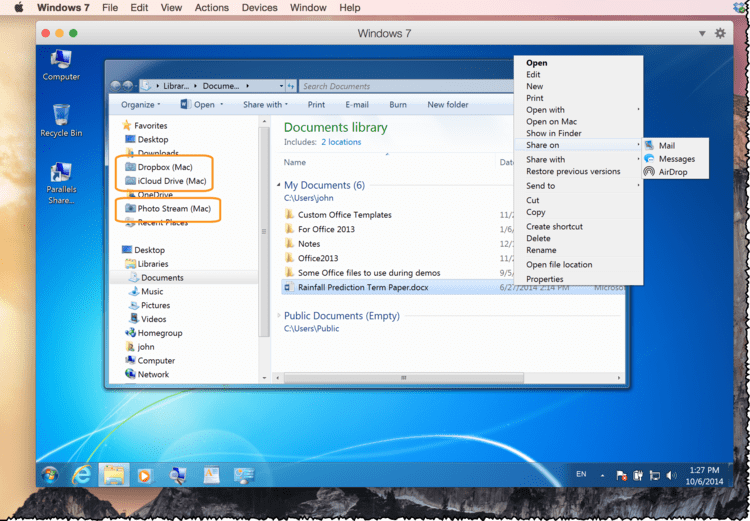Image resolution: width=750 pixels, height=521 pixels.
Task: Select Pictures library in navigation pane
Action: (x=149, y=305)
